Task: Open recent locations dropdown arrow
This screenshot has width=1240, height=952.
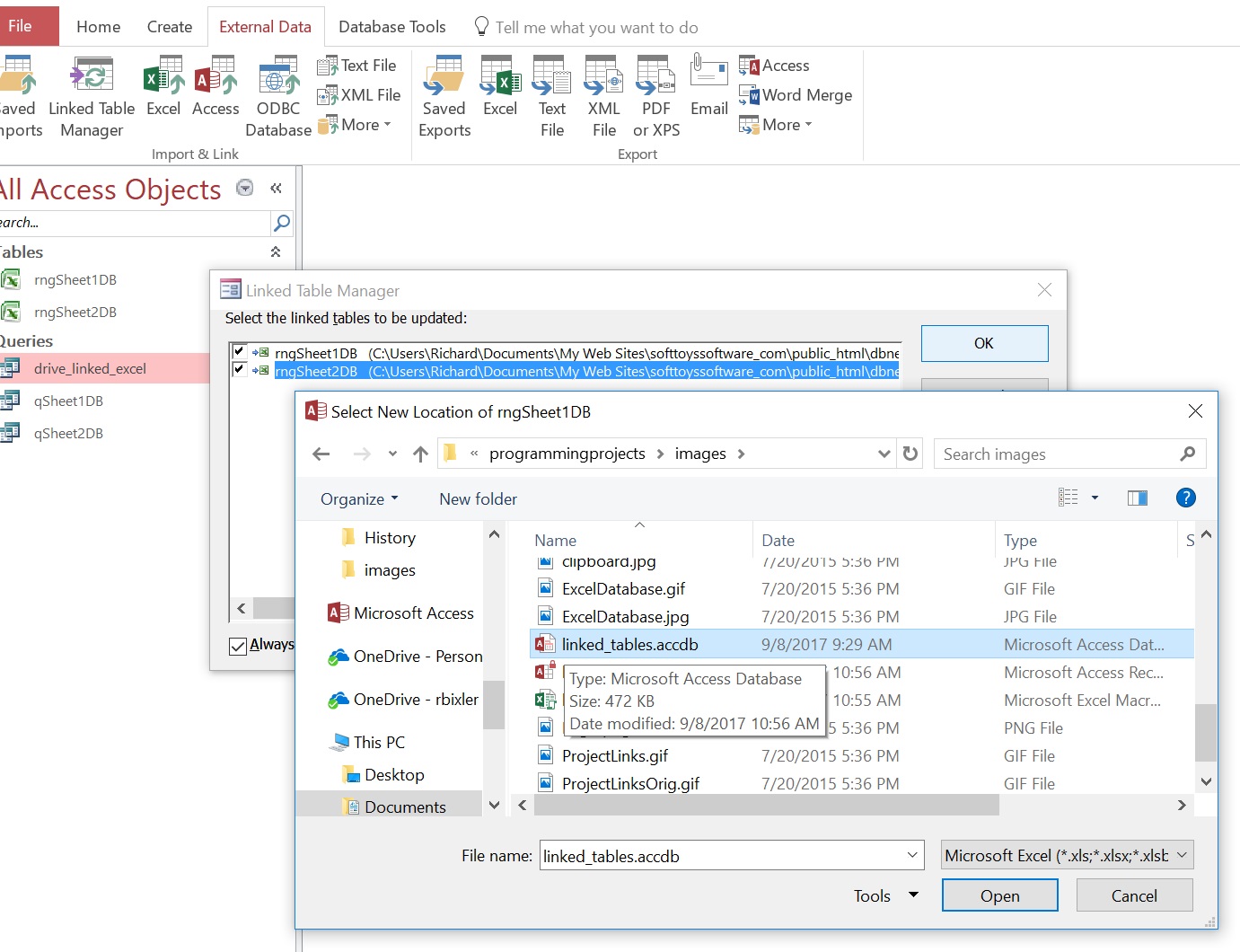Action: click(392, 454)
